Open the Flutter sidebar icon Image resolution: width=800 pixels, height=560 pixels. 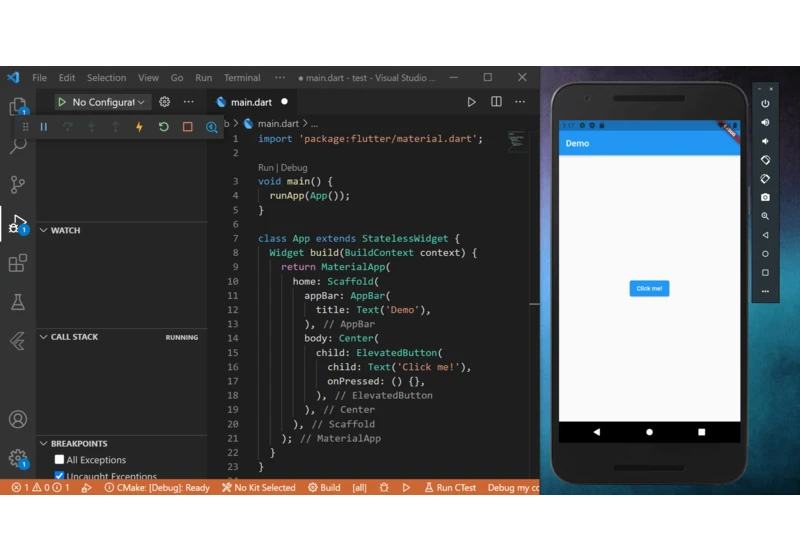click(x=18, y=341)
